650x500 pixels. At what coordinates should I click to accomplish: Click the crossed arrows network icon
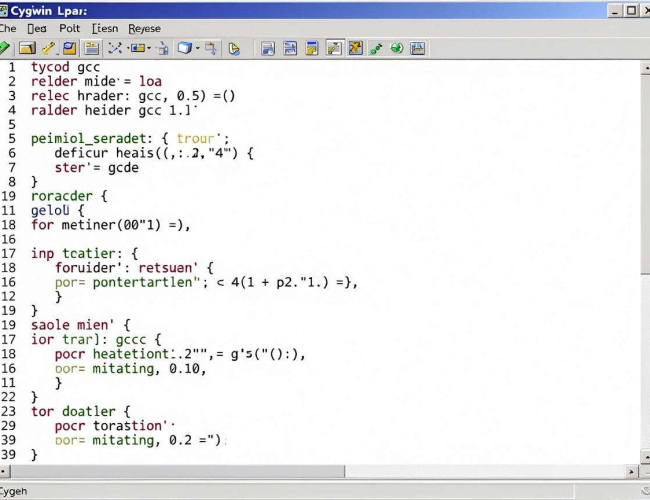pyautogui.click(x=115, y=48)
